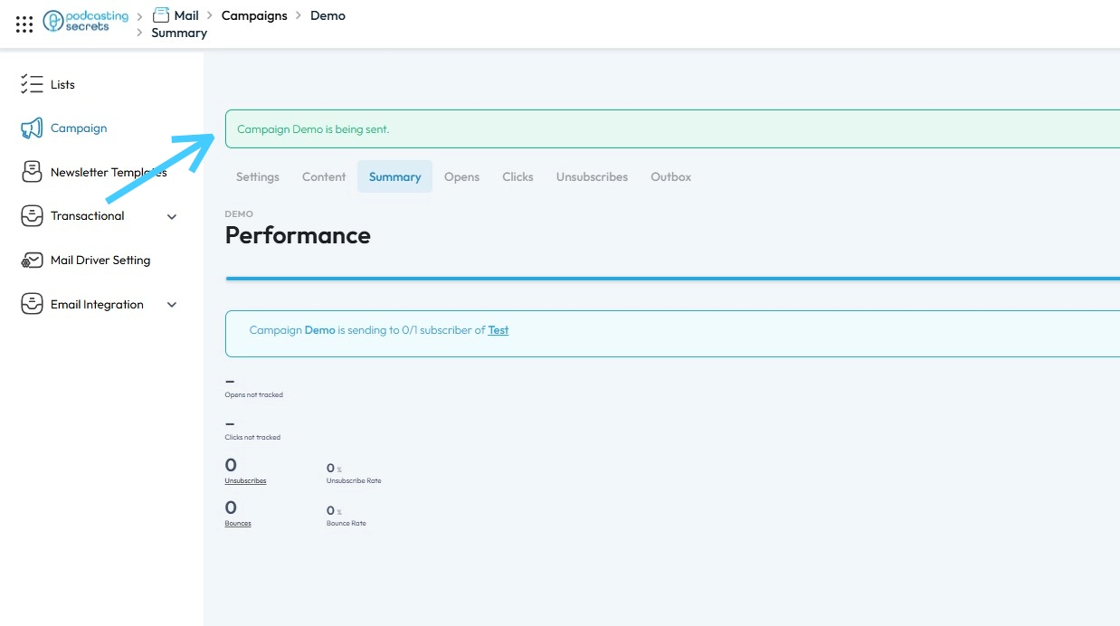The height and width of the screenshot is (626, 1120).
Task: Open the Mail Driver Setting icon
Action: pos(31,260)
